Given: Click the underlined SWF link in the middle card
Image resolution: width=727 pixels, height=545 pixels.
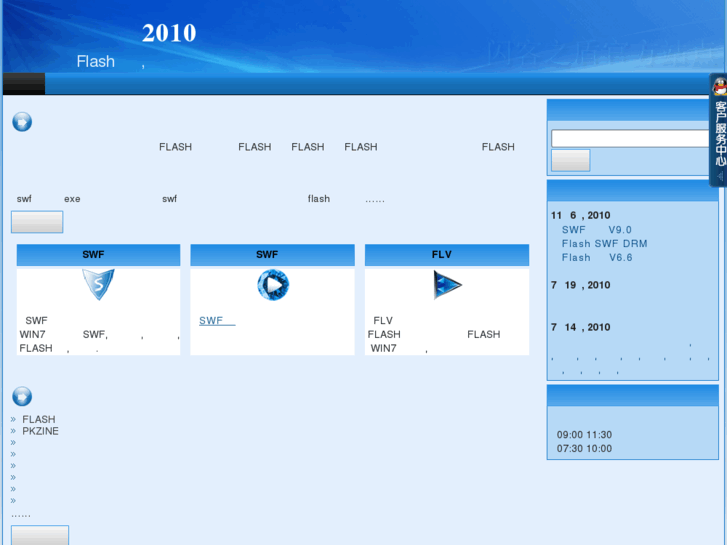Looking at the screenshot, I should click(217, 321).
